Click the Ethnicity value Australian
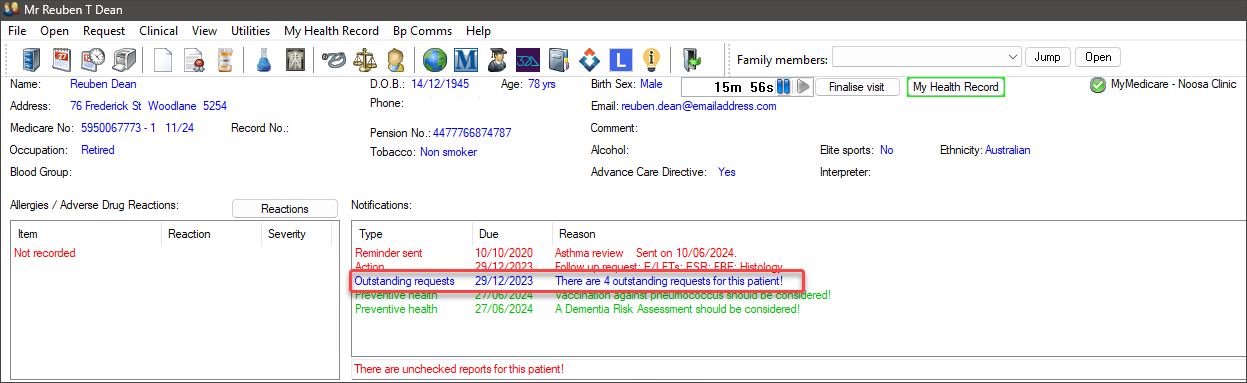This screenshot has height=383, width=1247. coord(1008,150)
